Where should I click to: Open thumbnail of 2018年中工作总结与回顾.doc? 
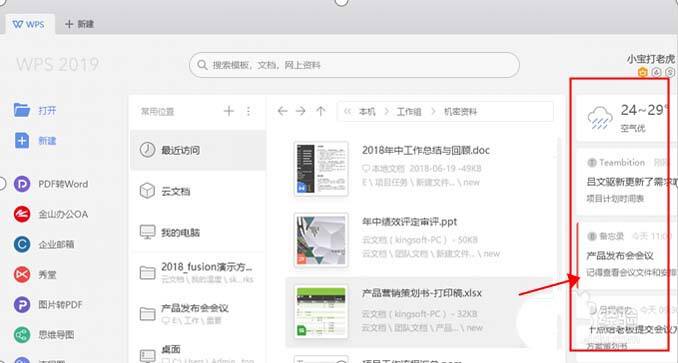[x=321, y=169]
